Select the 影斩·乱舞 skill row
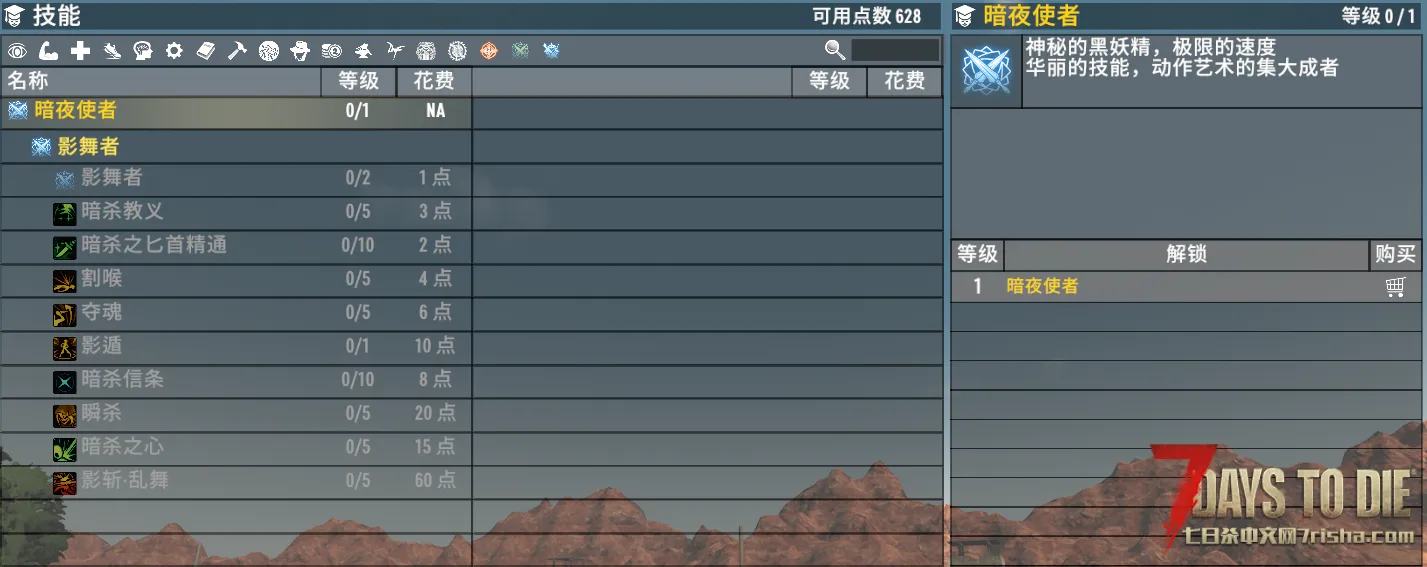Image resolution: width=1427 pixels, height=567 pixels. pyautogui.click(x=125, y=481)
